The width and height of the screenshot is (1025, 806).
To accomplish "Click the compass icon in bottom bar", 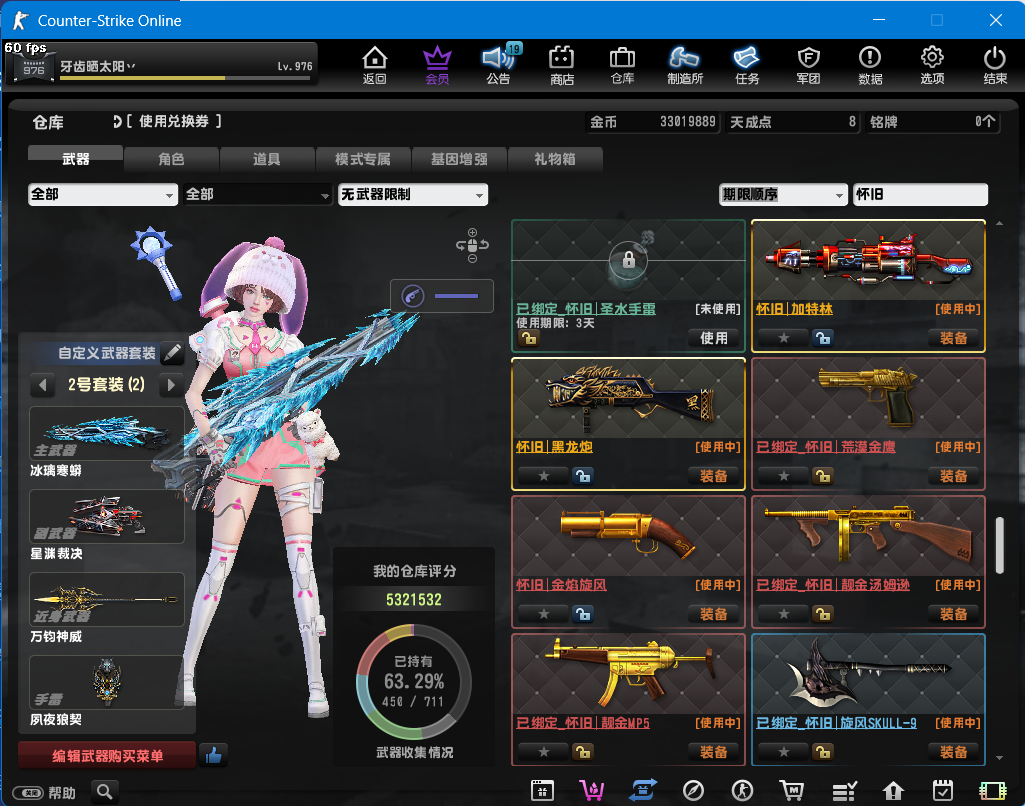I will pos(693,791).
